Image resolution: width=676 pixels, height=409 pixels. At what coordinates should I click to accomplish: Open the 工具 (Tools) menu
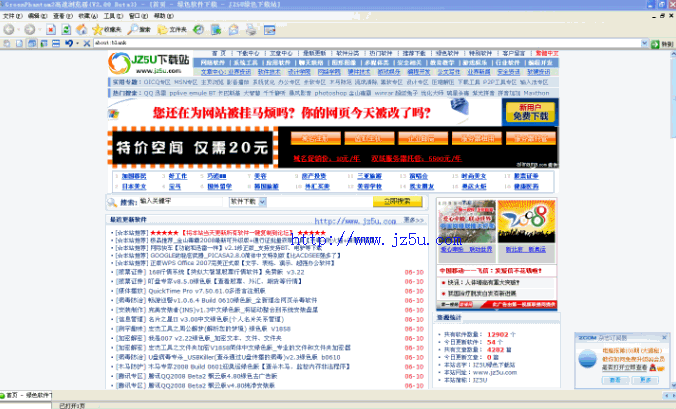click(x=113, y=16)
